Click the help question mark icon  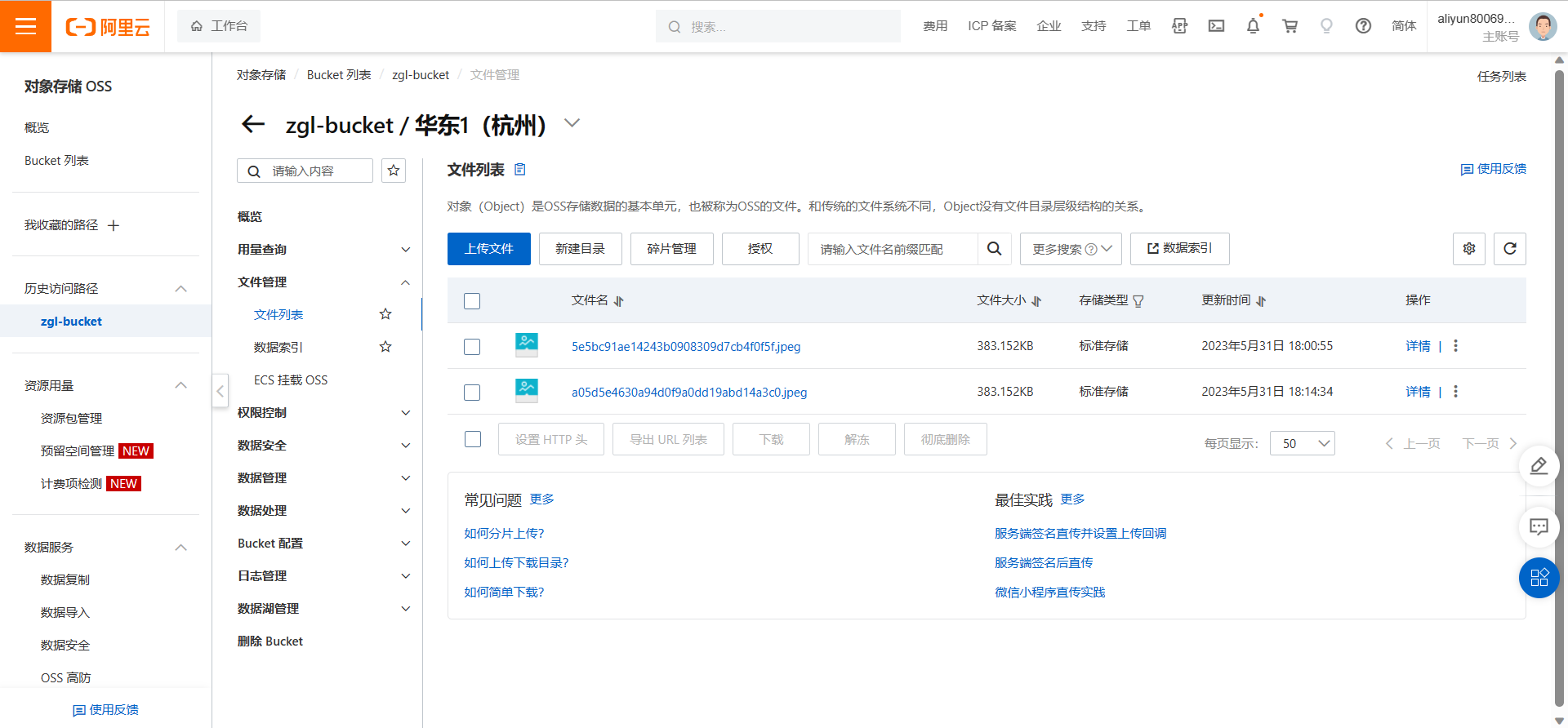pyautogui.click(x=1363, y=26)
